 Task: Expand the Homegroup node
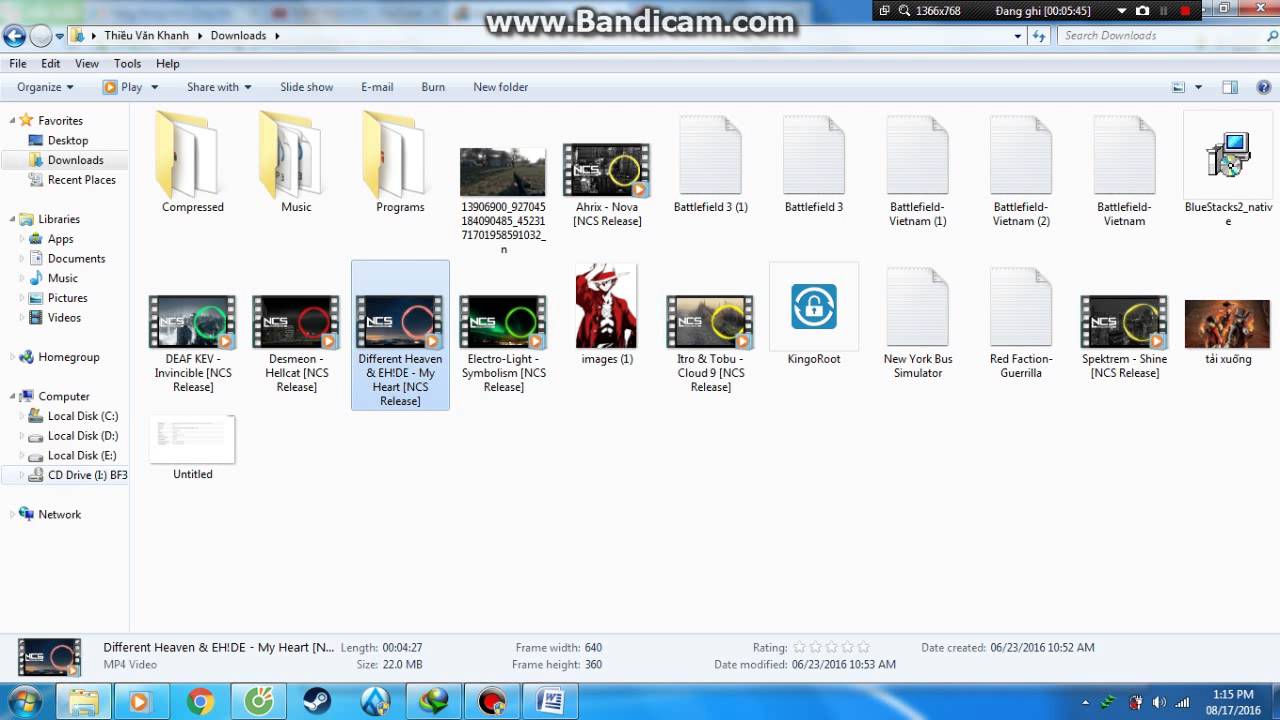[x=13, y=357]
